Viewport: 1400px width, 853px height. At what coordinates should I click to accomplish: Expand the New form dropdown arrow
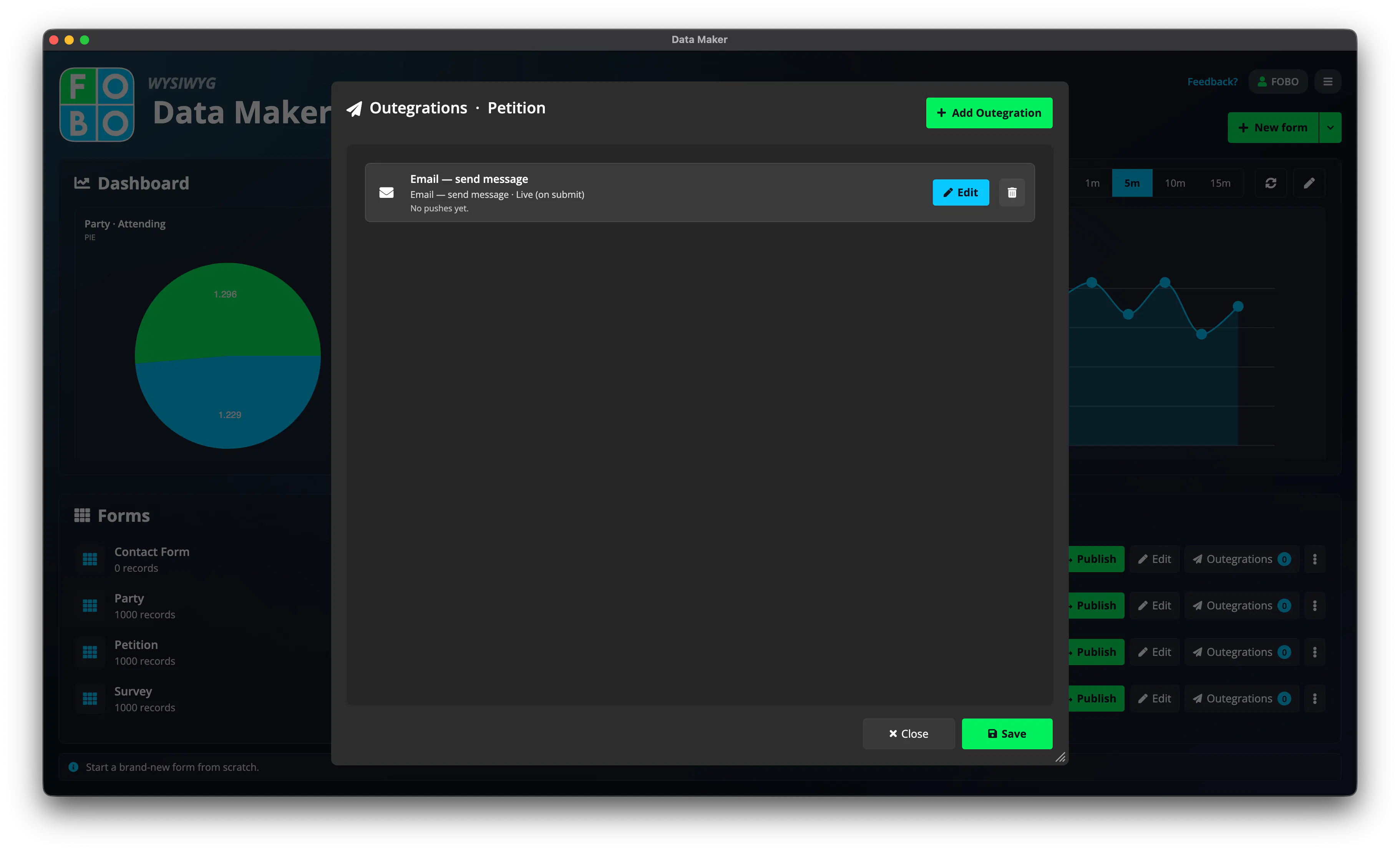pos(1330,127)
